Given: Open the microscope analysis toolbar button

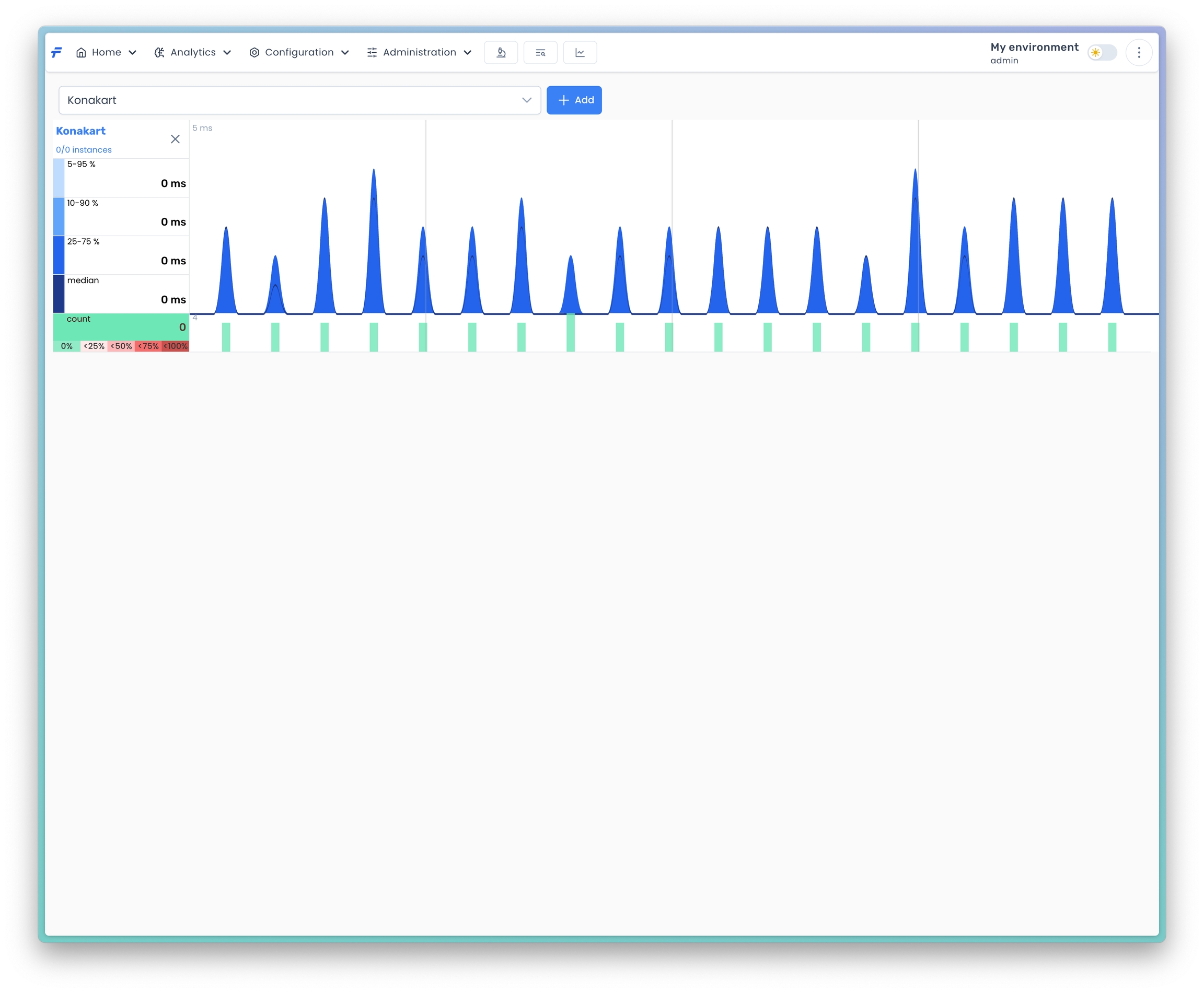Looking at the screenshot, I should point(501,53).
